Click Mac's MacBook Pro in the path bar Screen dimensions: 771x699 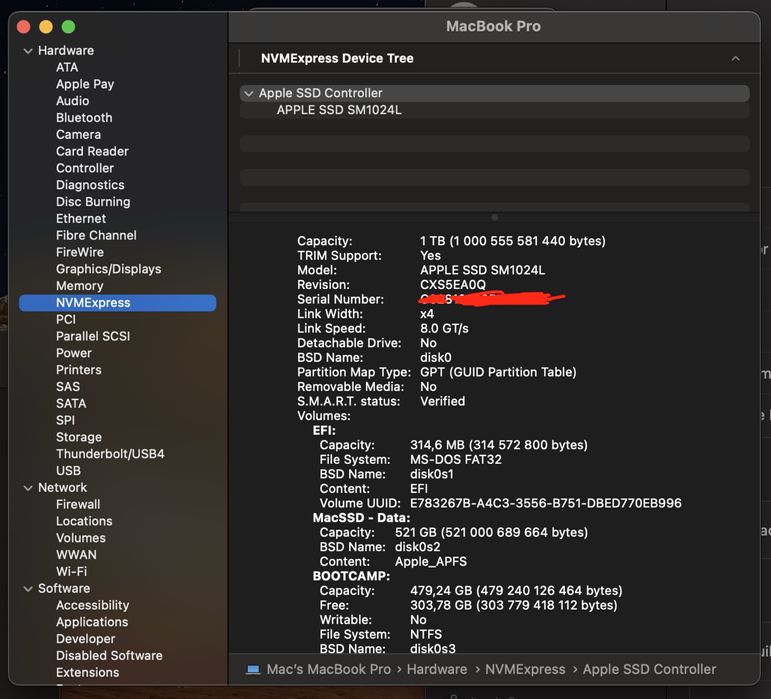tap(328, 670)
